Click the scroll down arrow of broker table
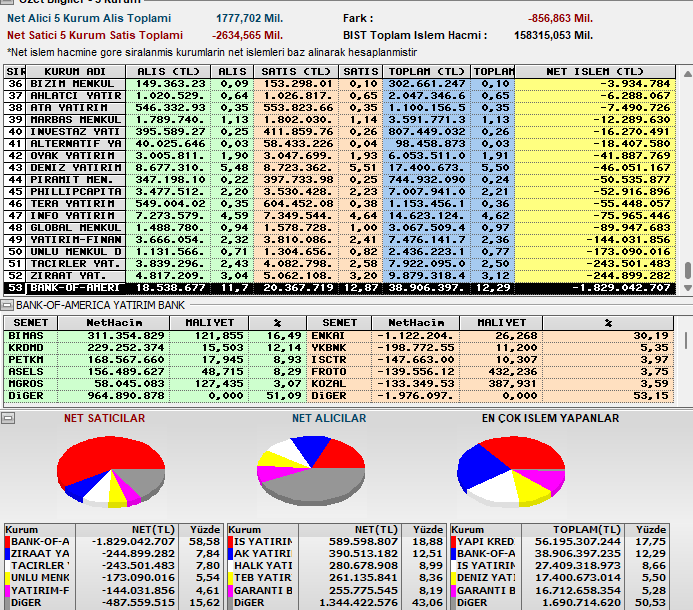Viewport: 693px width, 610px height. pyautogui.click(x=687, y=287)
